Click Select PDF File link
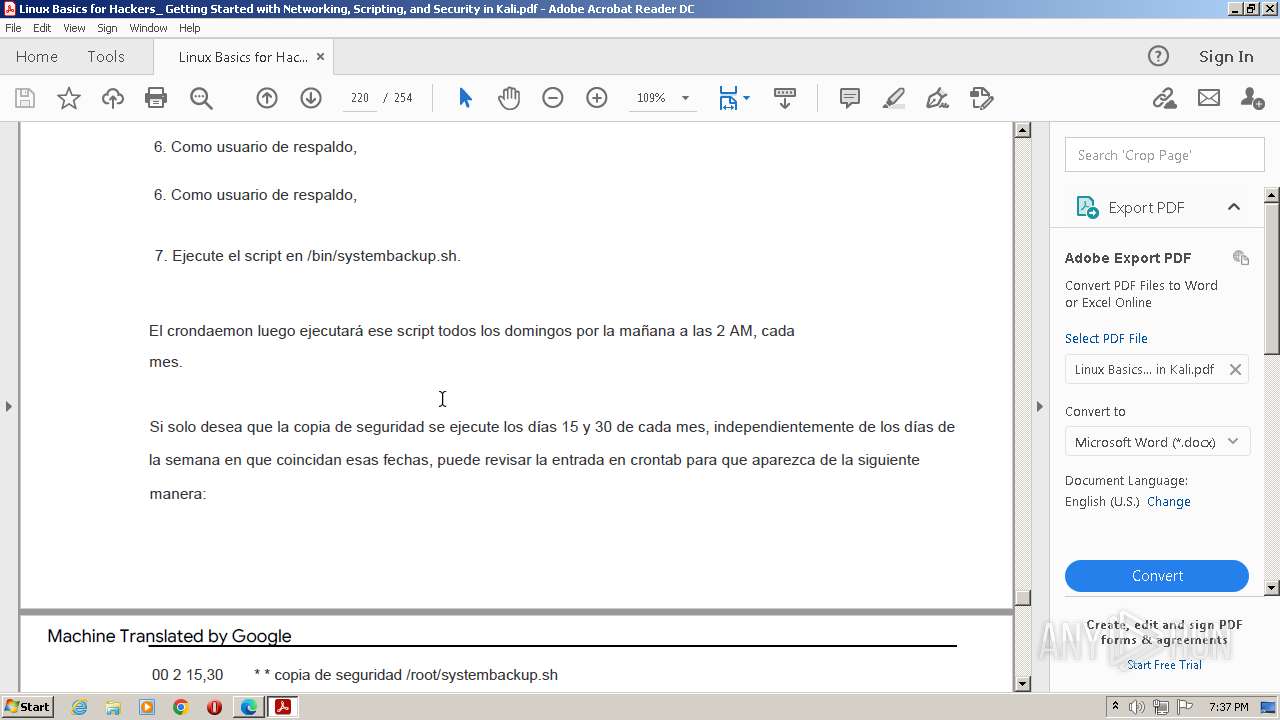Viewport: 1280px width, 720px height. pyautogui.click(x=1106, y=339)
